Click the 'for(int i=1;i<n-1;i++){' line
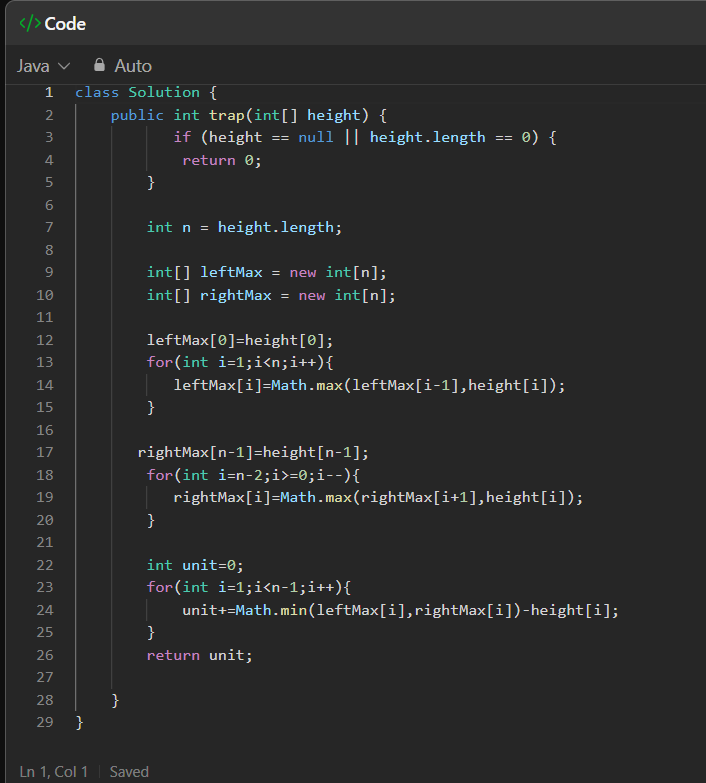The height and width of the screenshot is (783, 706). tap(249, 587)
